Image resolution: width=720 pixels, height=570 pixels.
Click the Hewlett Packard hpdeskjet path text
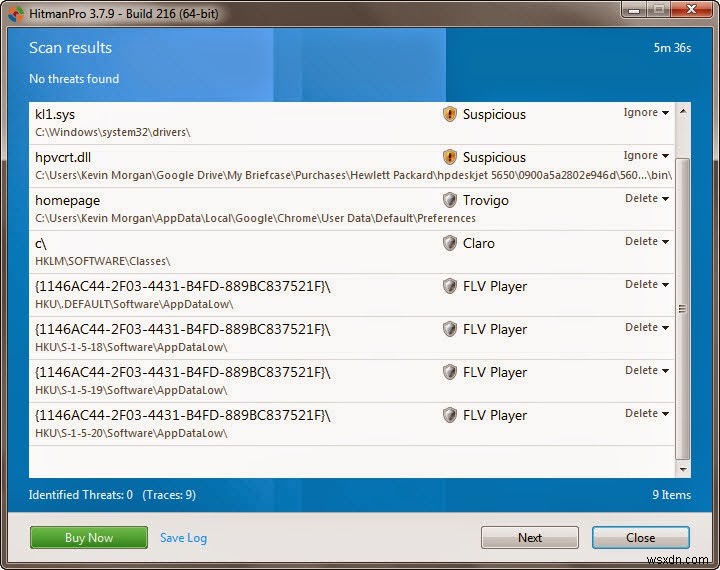[x=354, y=175]
